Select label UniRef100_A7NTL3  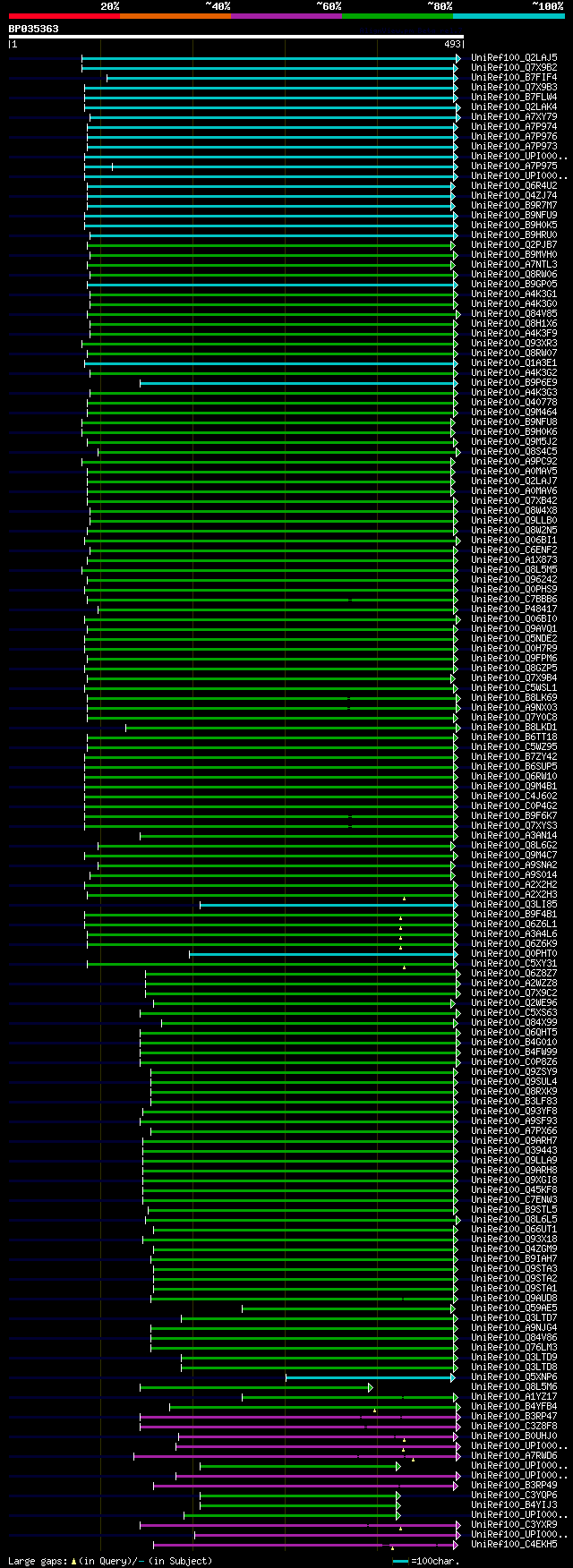[514, 264]
